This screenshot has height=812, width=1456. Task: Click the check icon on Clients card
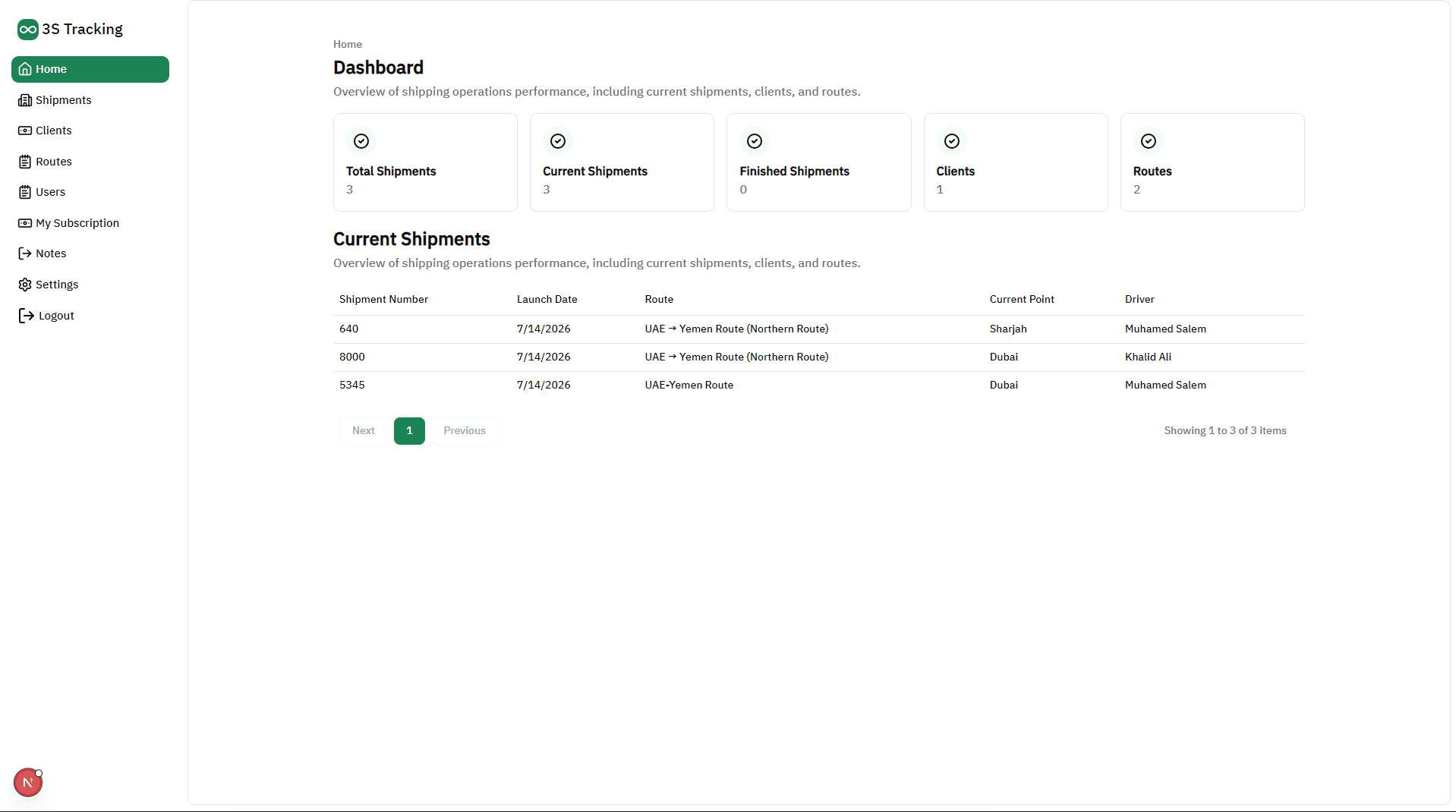[952, 141]
